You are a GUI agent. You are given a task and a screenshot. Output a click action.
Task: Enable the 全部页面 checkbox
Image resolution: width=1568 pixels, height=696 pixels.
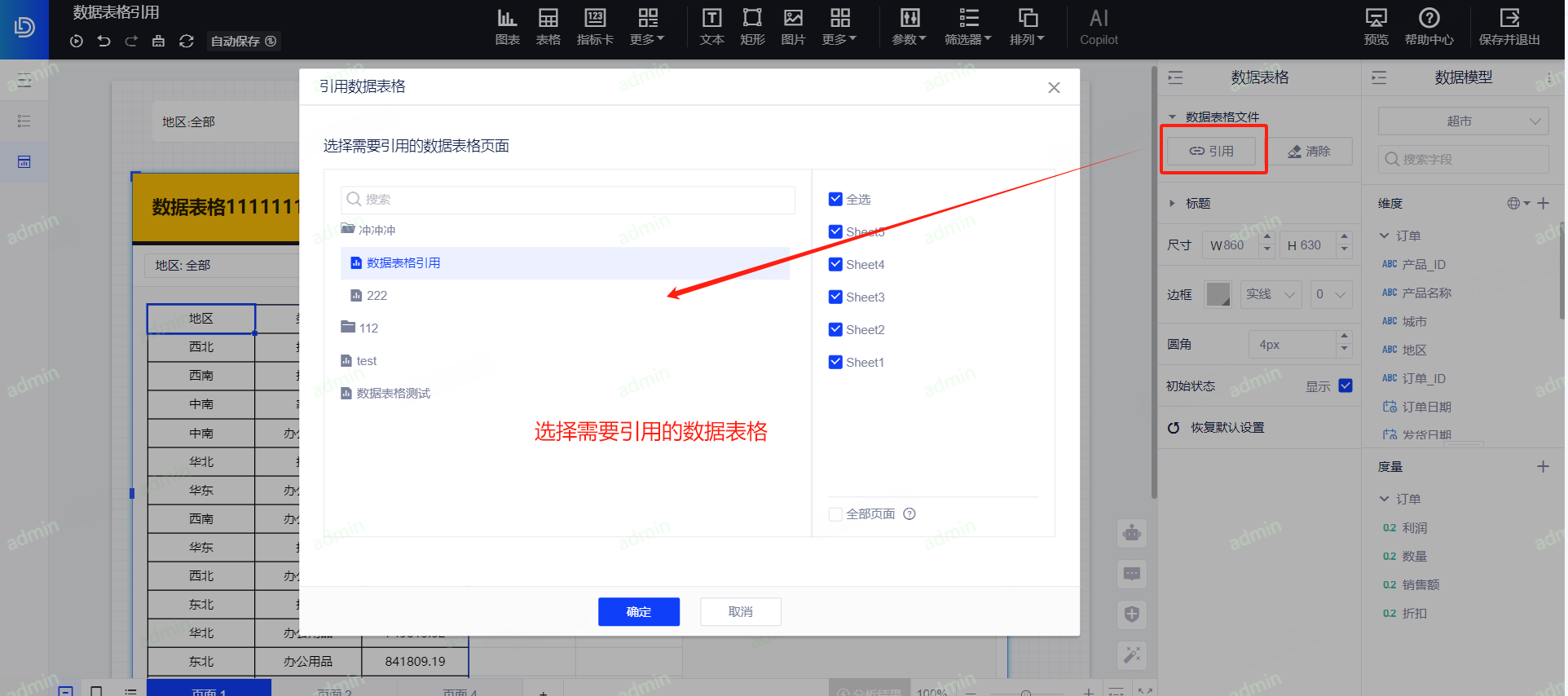coord(835,514)
